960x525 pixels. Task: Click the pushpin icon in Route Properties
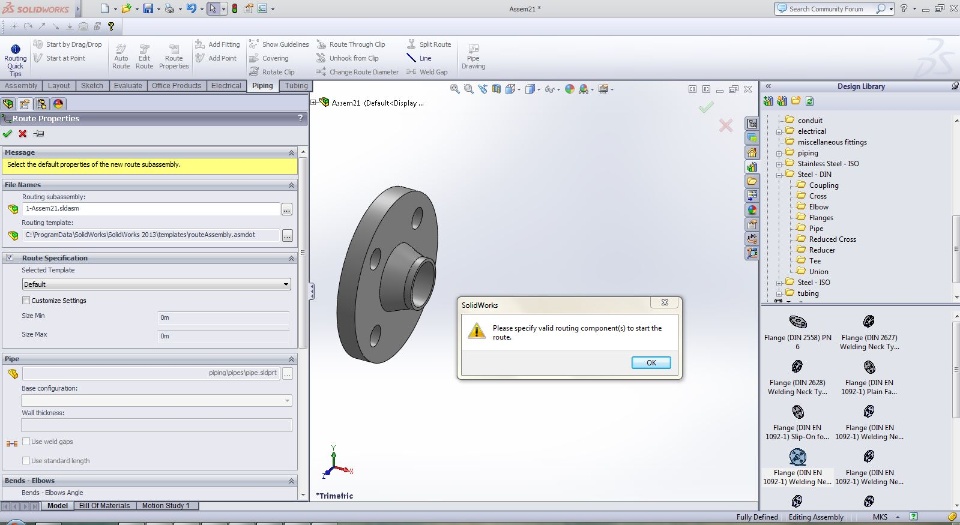tap(39, 133)
